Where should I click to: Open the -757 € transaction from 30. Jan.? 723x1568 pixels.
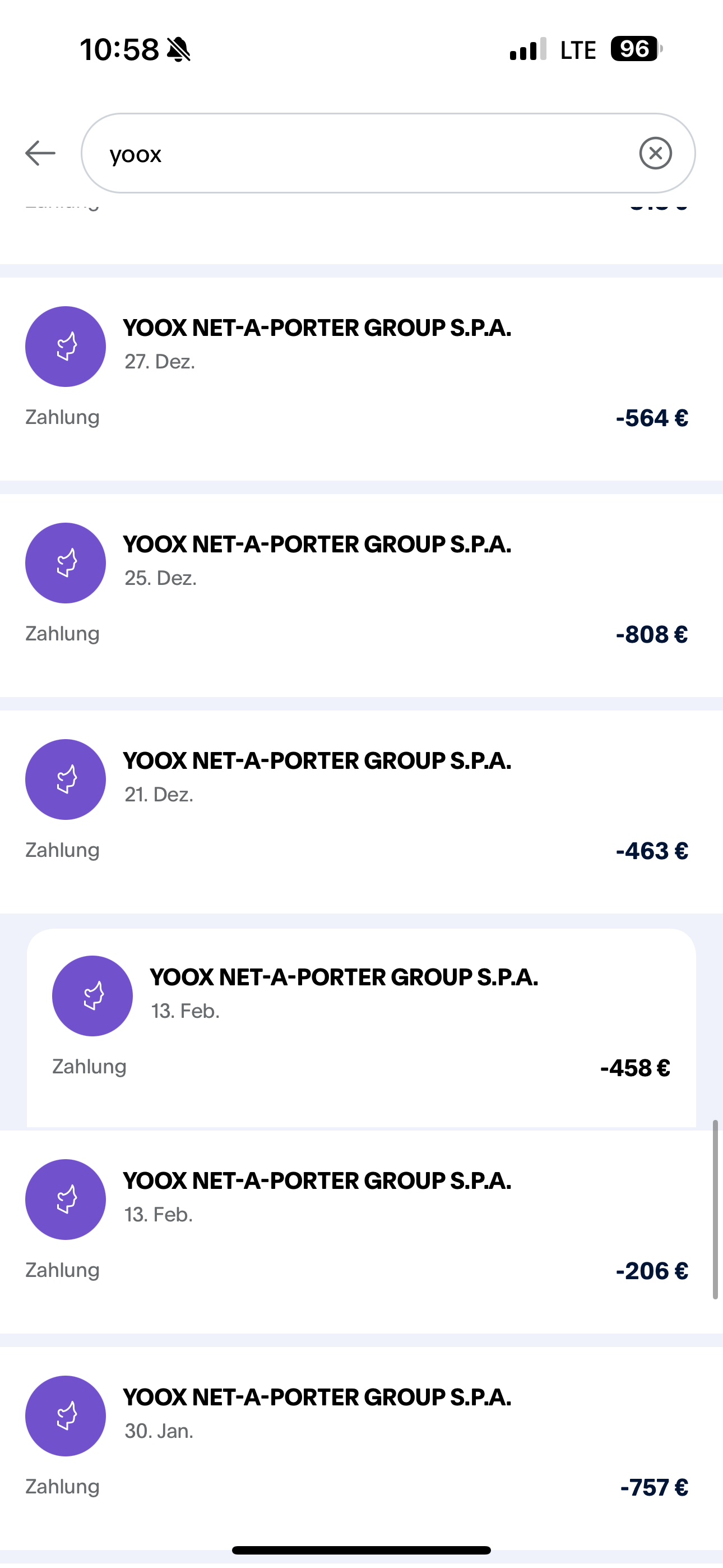coord(361,1449)
